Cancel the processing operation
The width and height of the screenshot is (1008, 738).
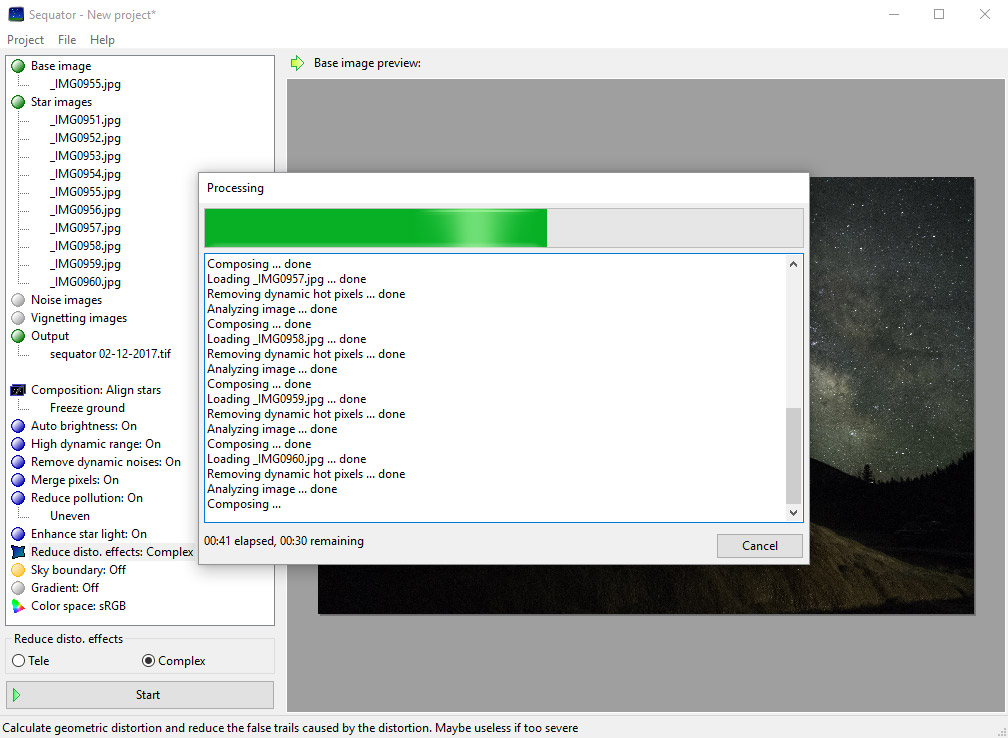(759, 546)
